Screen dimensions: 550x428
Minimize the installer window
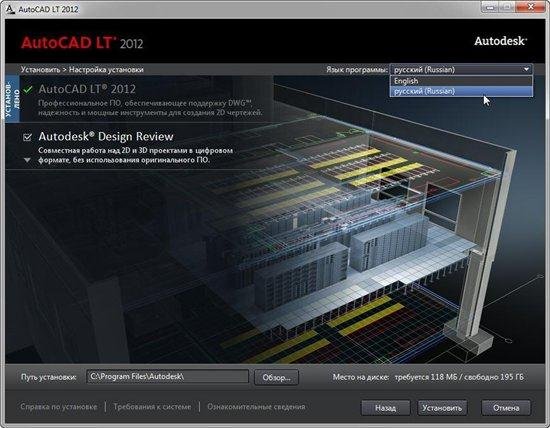pyautogui.click(x=490, y=7)
